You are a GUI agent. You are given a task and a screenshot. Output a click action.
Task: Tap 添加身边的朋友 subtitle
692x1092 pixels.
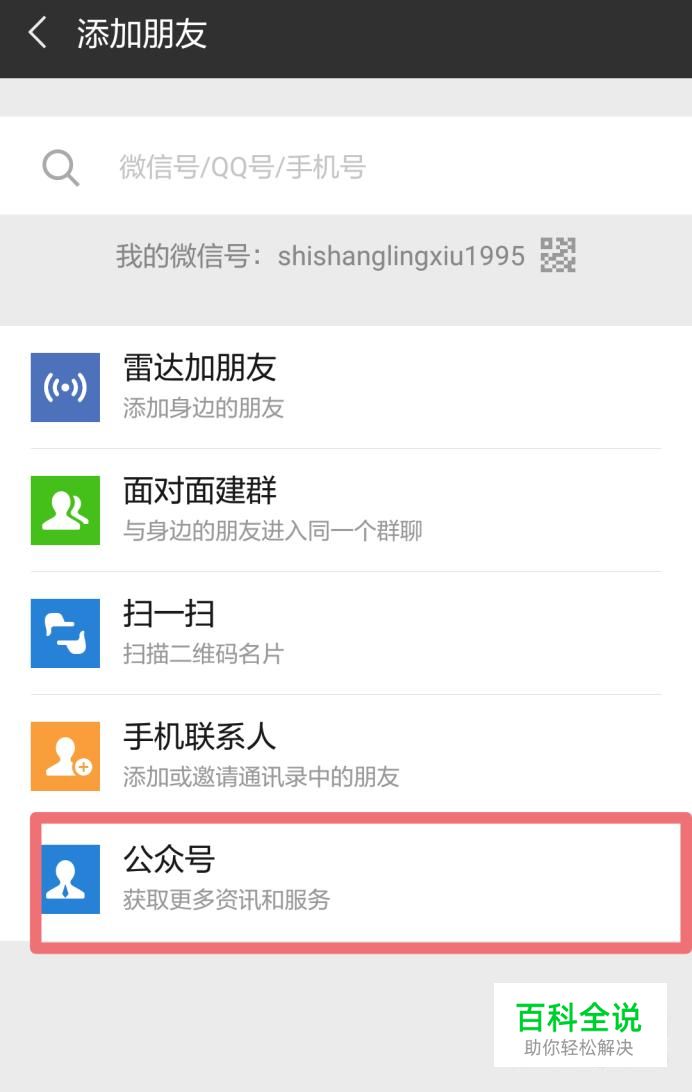click(x=203, y=408)
